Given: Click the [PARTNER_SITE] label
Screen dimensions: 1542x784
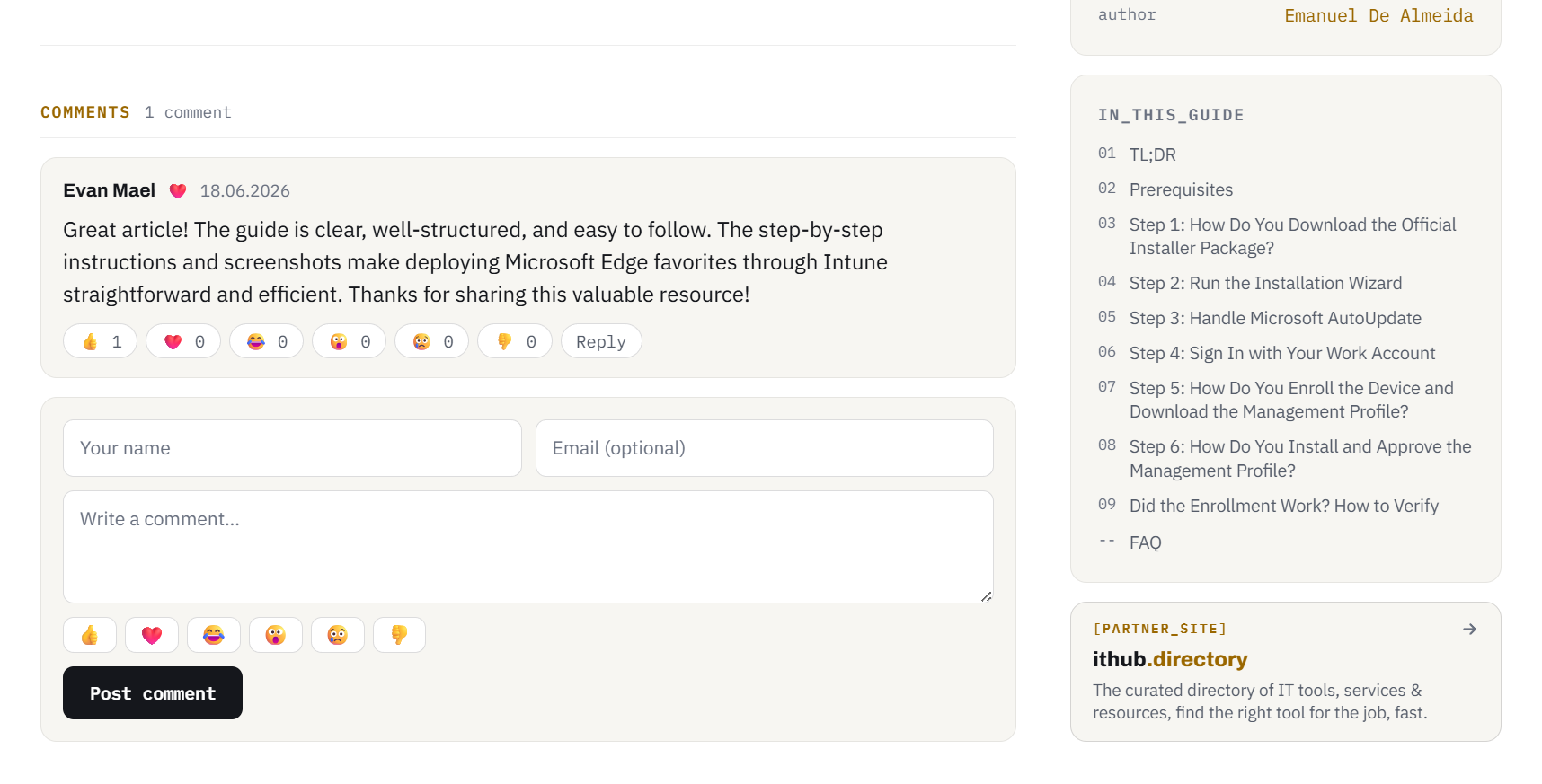Looking at the screenshot, I should click(x=1160, y=629).
